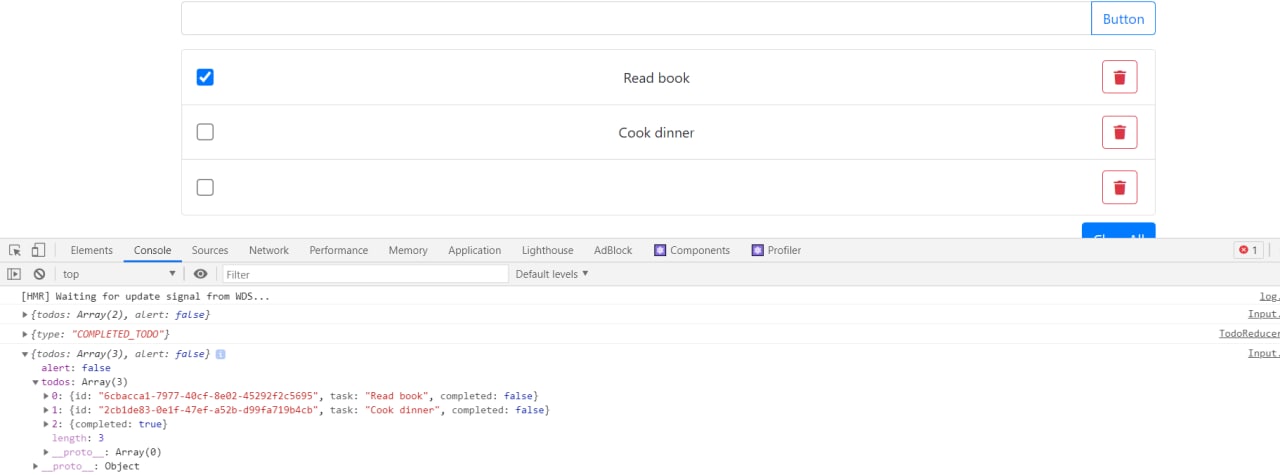Click the console Filter input field
This screenshot has width=1280, height=475.
[x=365, y=274]
